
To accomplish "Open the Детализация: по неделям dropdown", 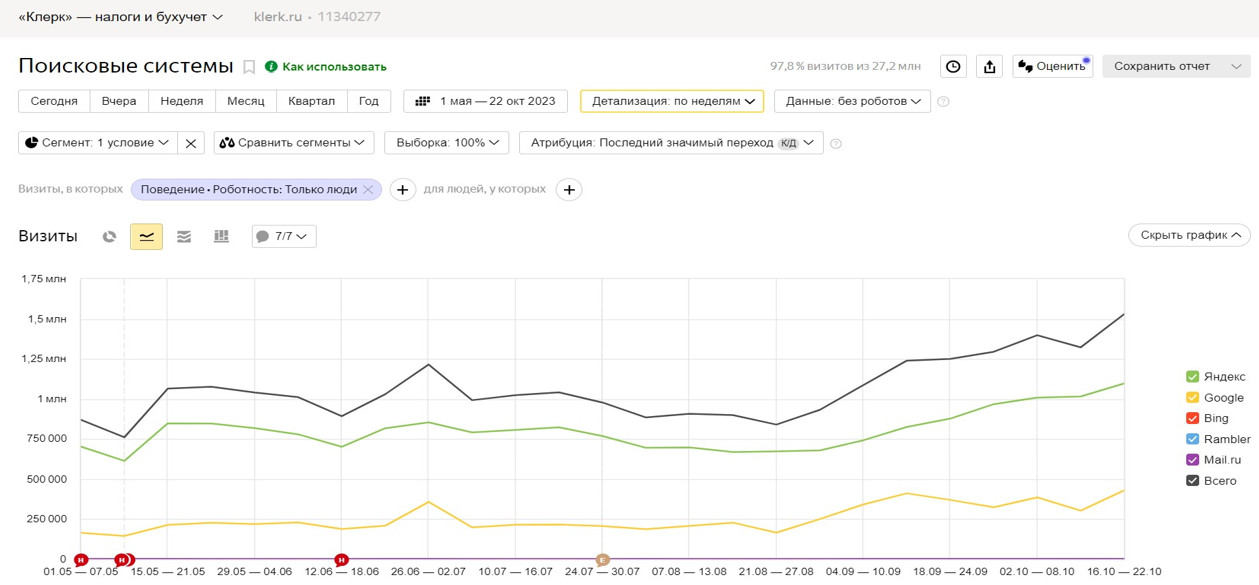I will point(672,101).
